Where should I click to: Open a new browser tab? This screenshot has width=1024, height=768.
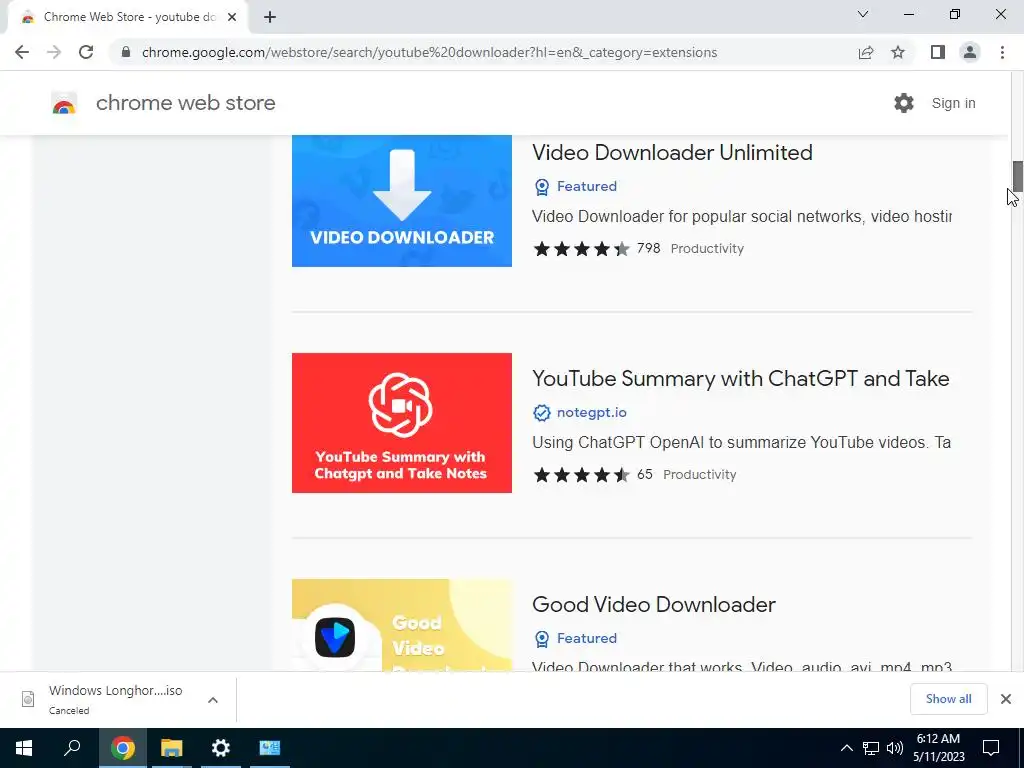270,17
